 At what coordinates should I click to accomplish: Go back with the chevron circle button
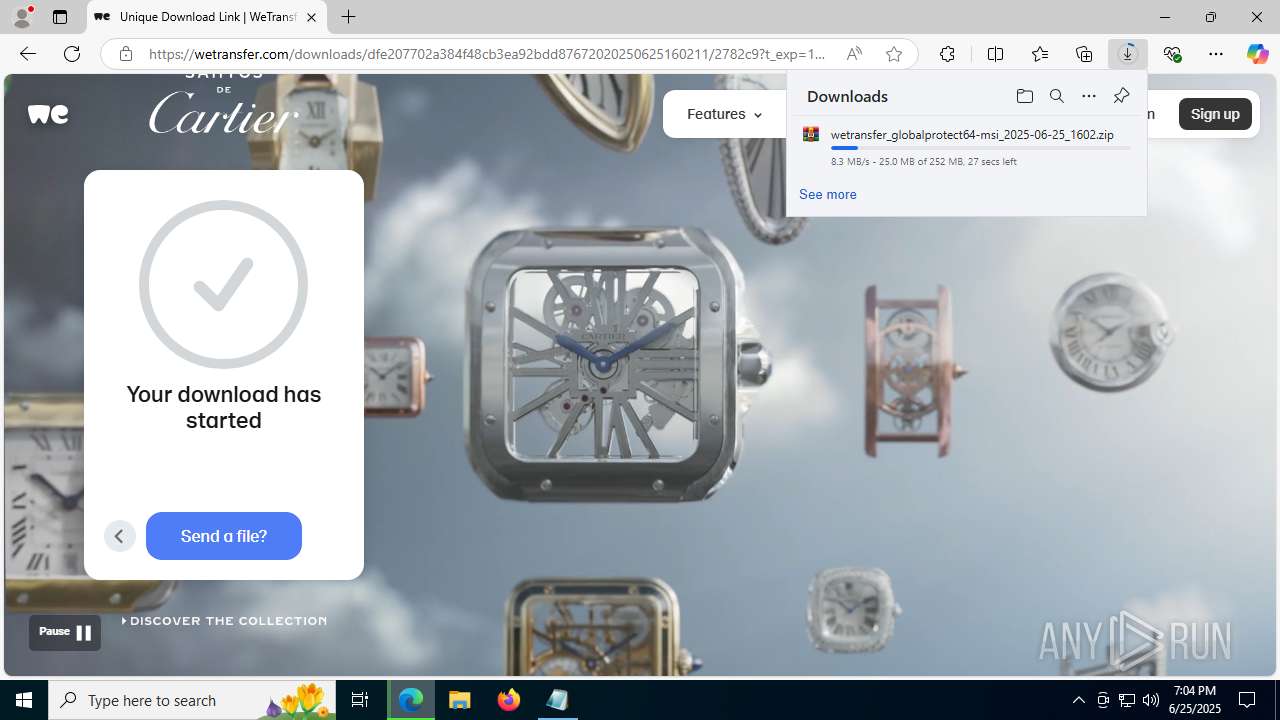119,536
